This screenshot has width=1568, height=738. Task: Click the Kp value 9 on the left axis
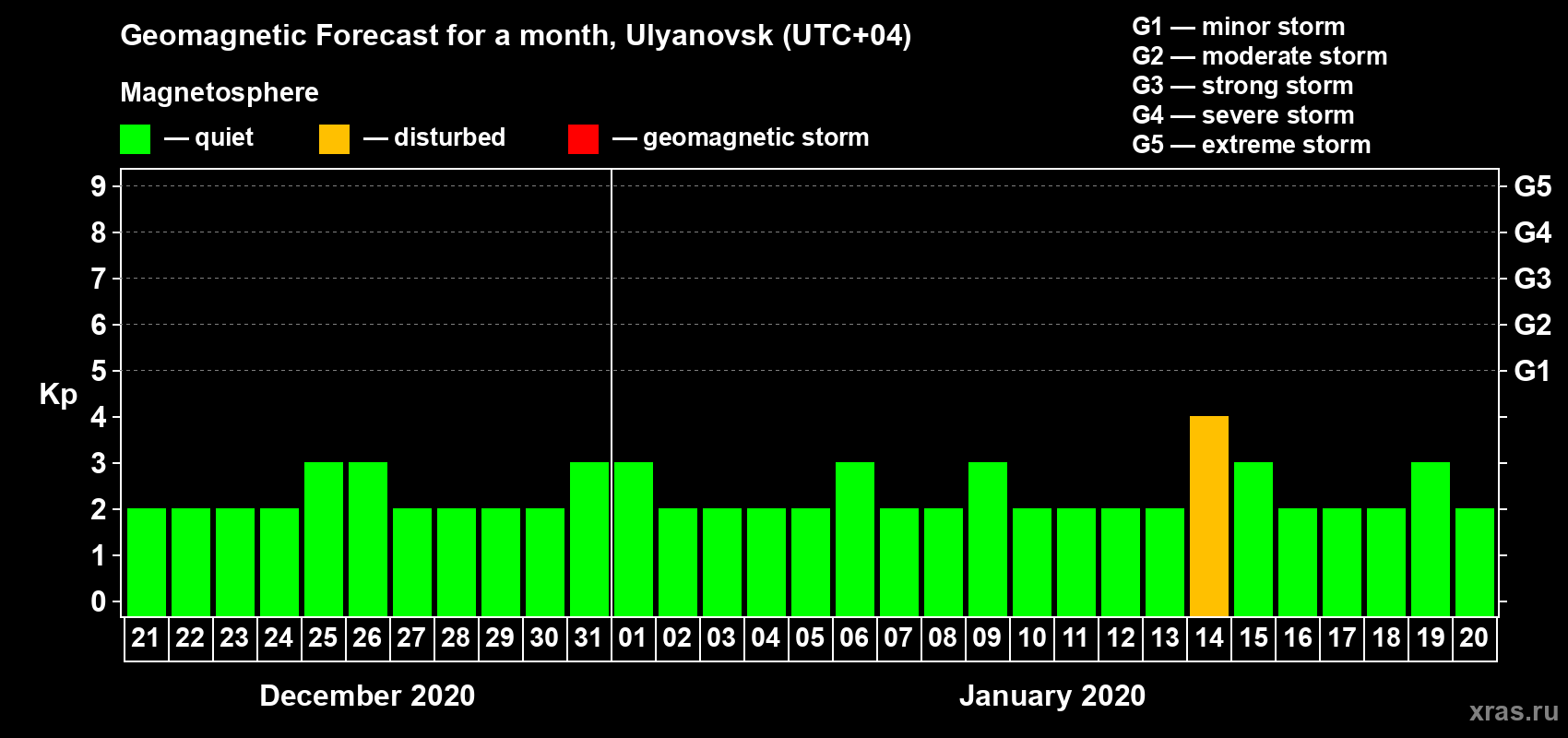tap(99, 186)
